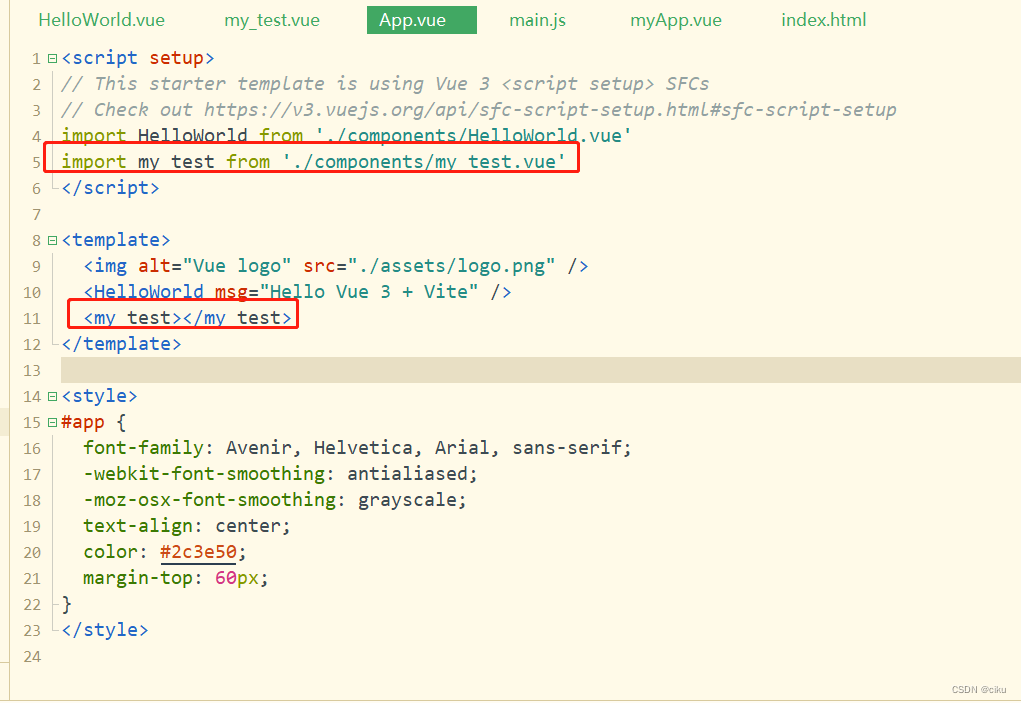Screen dimensions: 1021x703
Task: Click the vuejs.org URL in the comment
Action: click(x=550, y=110)
